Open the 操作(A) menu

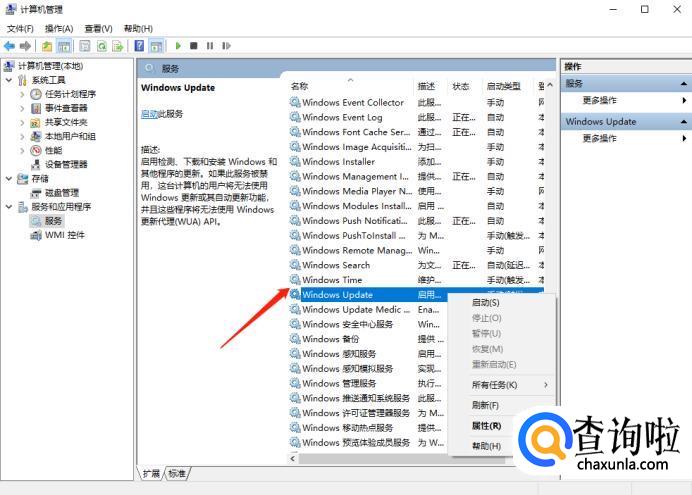tap(59, 29)
